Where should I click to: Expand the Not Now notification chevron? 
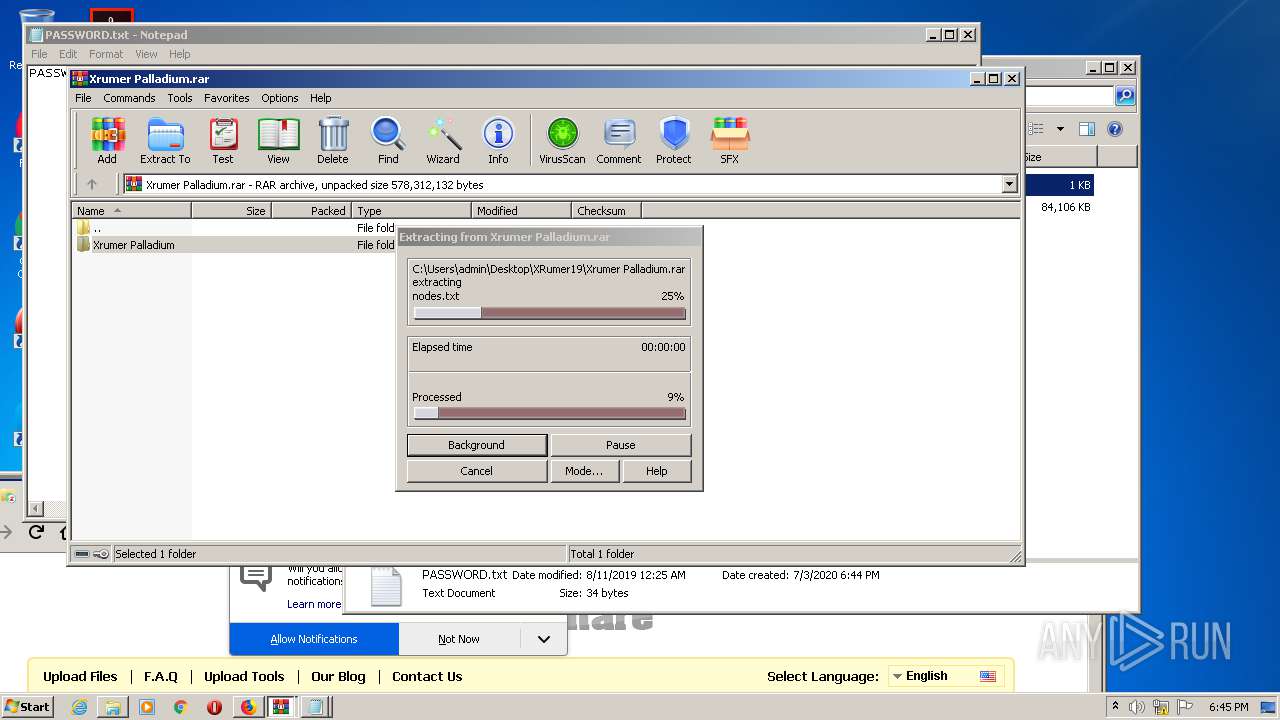[543, 639]
